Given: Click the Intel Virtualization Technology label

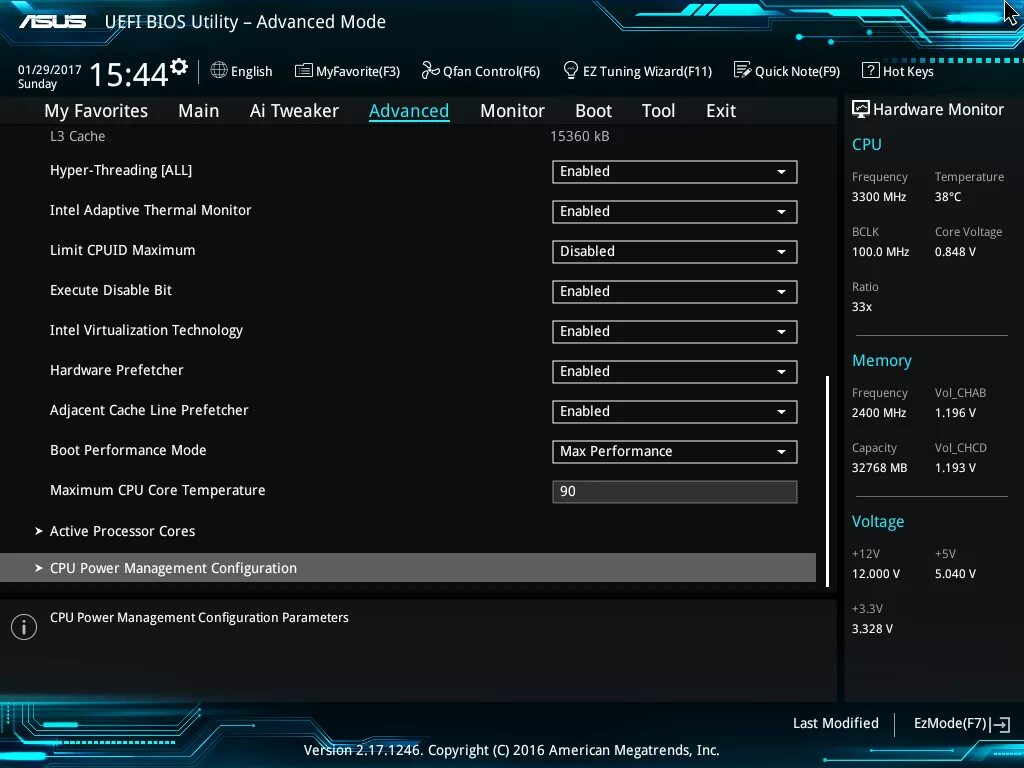Looking at the screenshot, I should click(146, 330).
